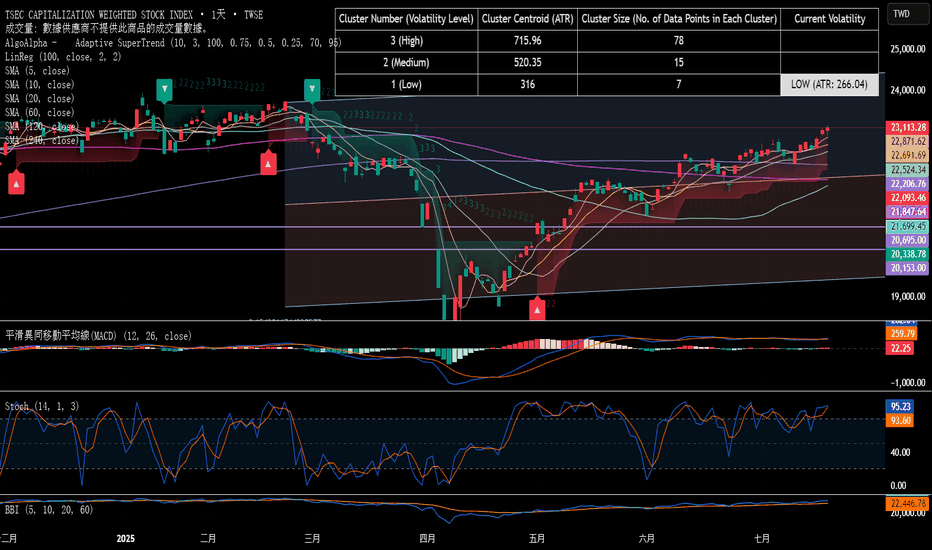Click the orange 259.79 MACD value label

tap(902, 334)
